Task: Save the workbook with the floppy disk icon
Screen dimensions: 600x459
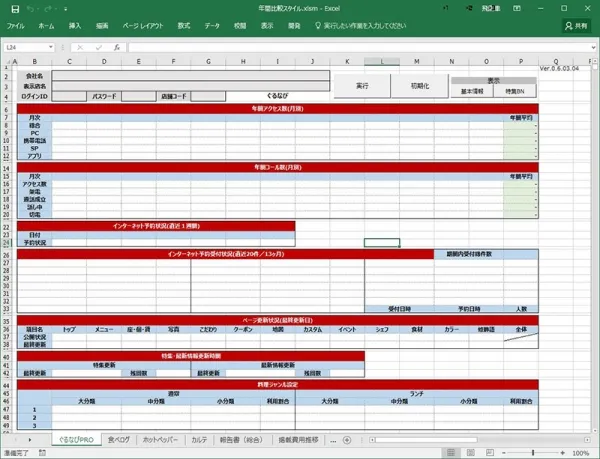Action: [x=15, y=9]
